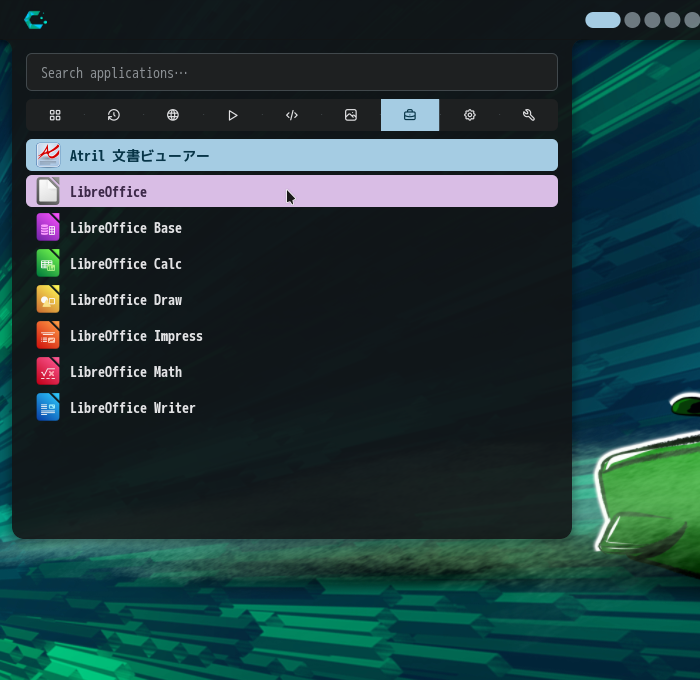Switch to the Internet globe category

(173, 115)
